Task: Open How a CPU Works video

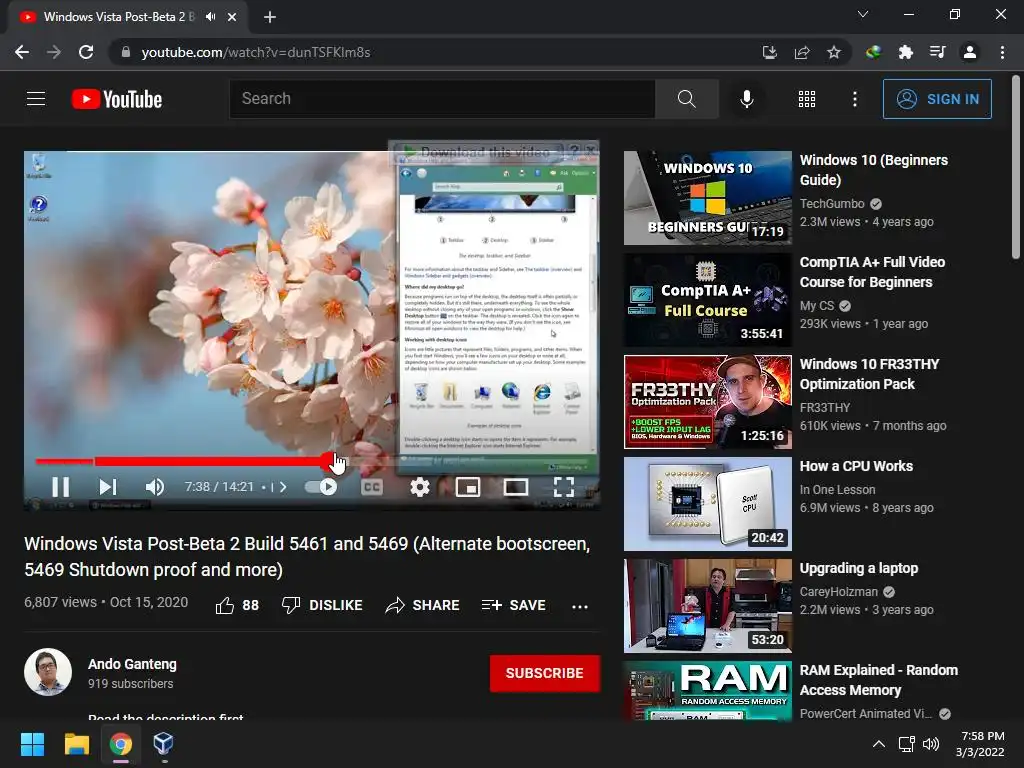Action: (x=708, y=504)
